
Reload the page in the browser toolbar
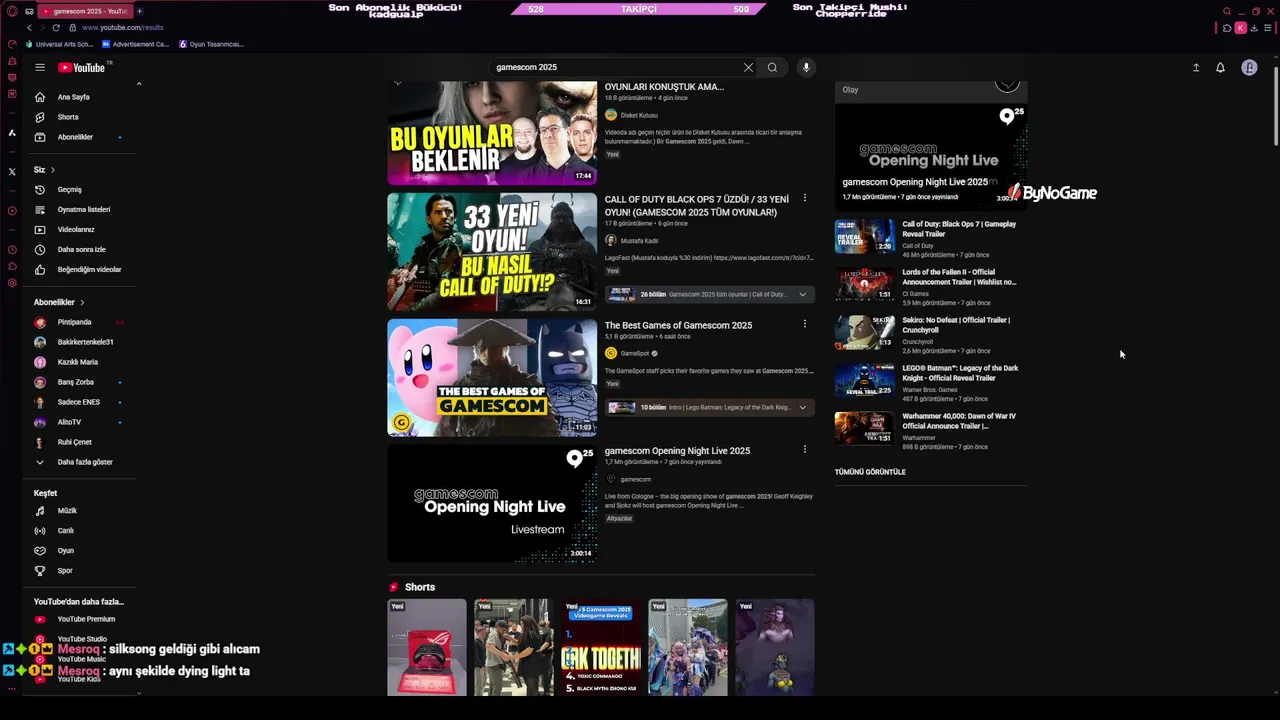pos(56,27)
